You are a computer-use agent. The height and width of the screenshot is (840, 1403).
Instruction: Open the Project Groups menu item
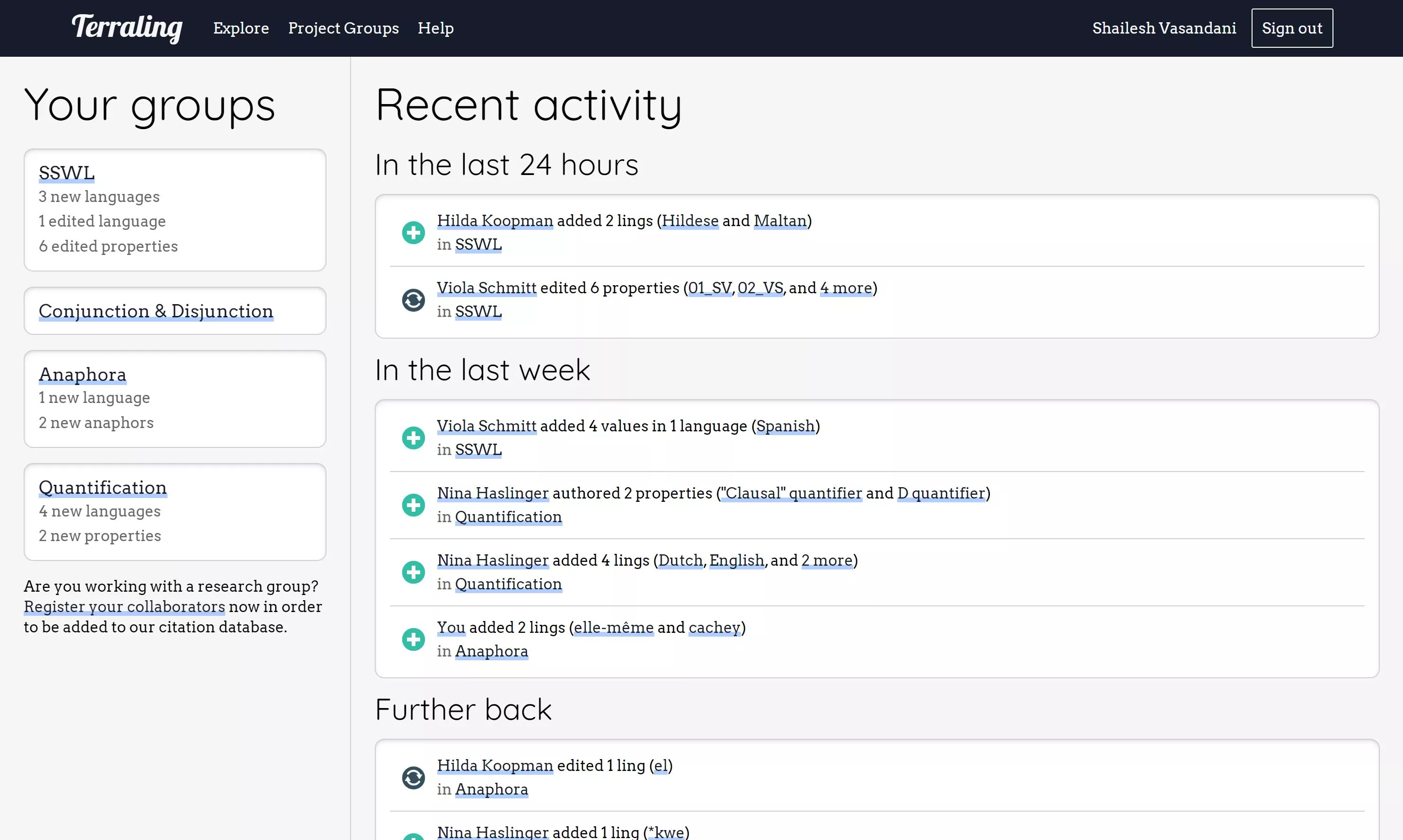(x=343, y=28)
